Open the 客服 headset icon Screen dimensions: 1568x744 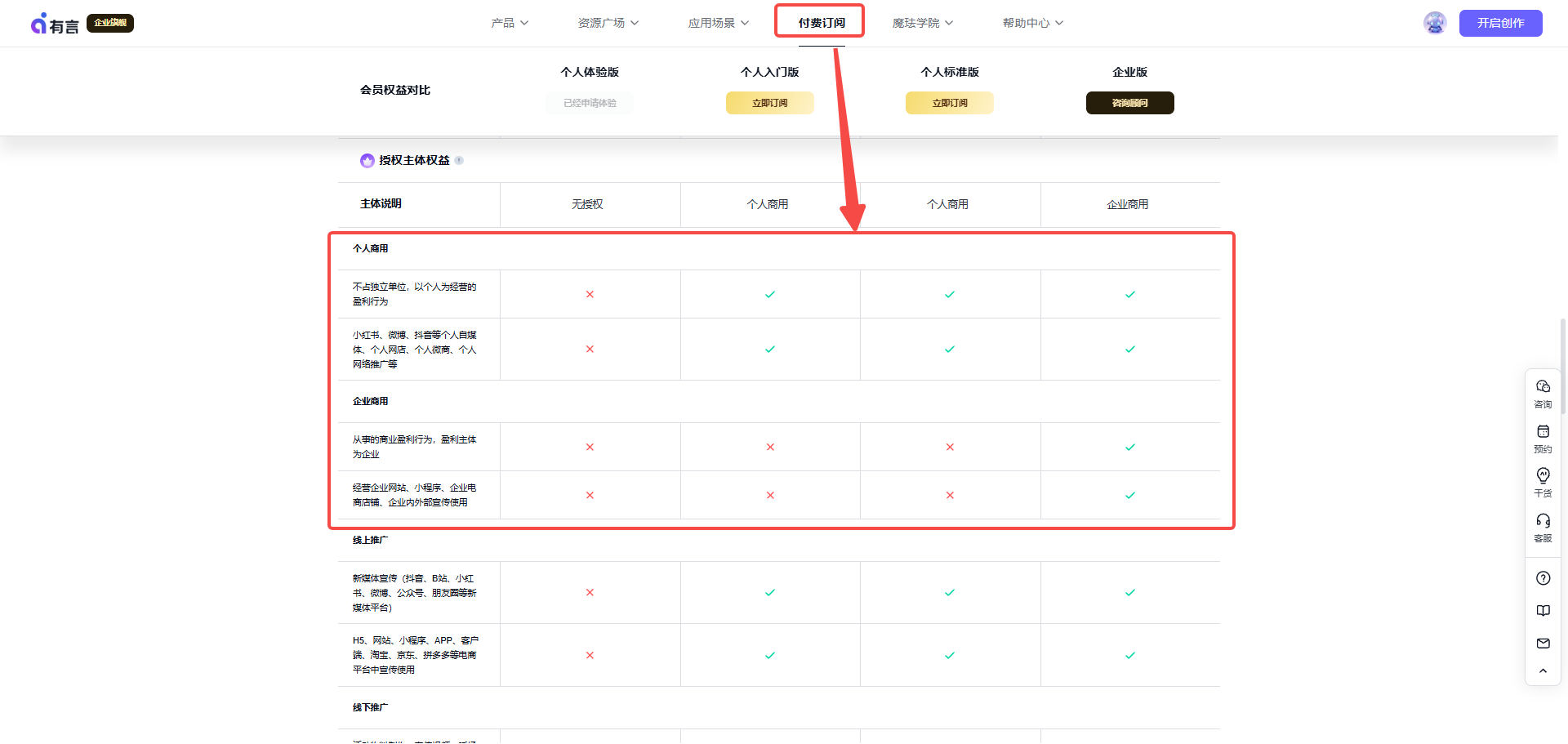pyautogui.click(x=1543, y=527)
